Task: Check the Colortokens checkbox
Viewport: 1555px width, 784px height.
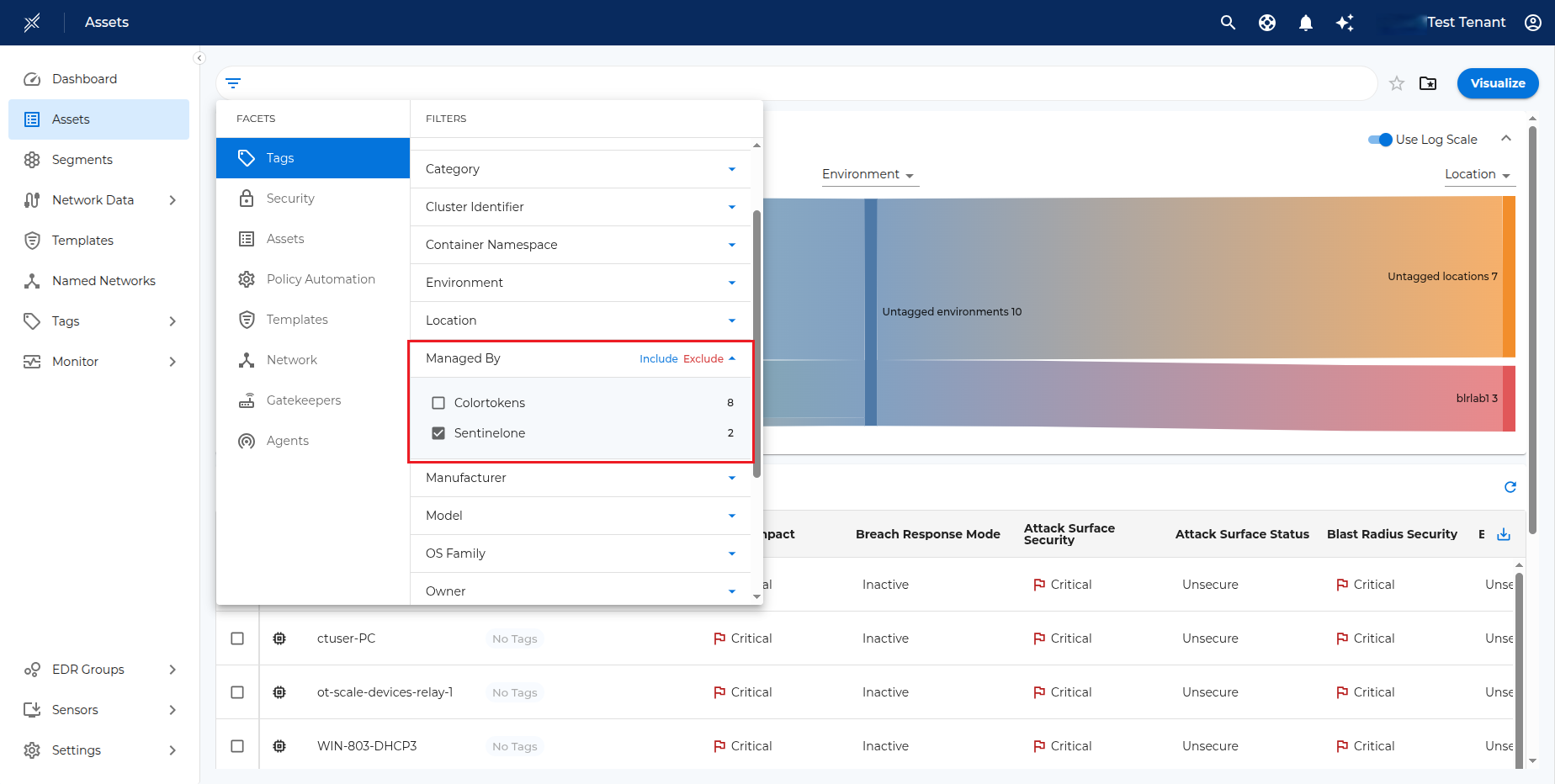Action: 438,403
